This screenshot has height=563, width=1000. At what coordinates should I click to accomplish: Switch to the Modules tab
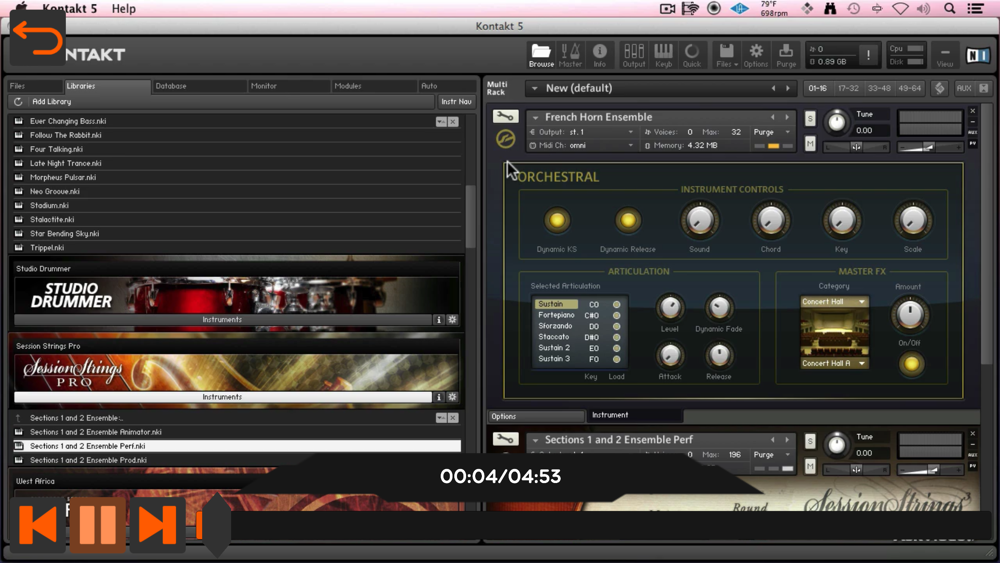[374, 86]
